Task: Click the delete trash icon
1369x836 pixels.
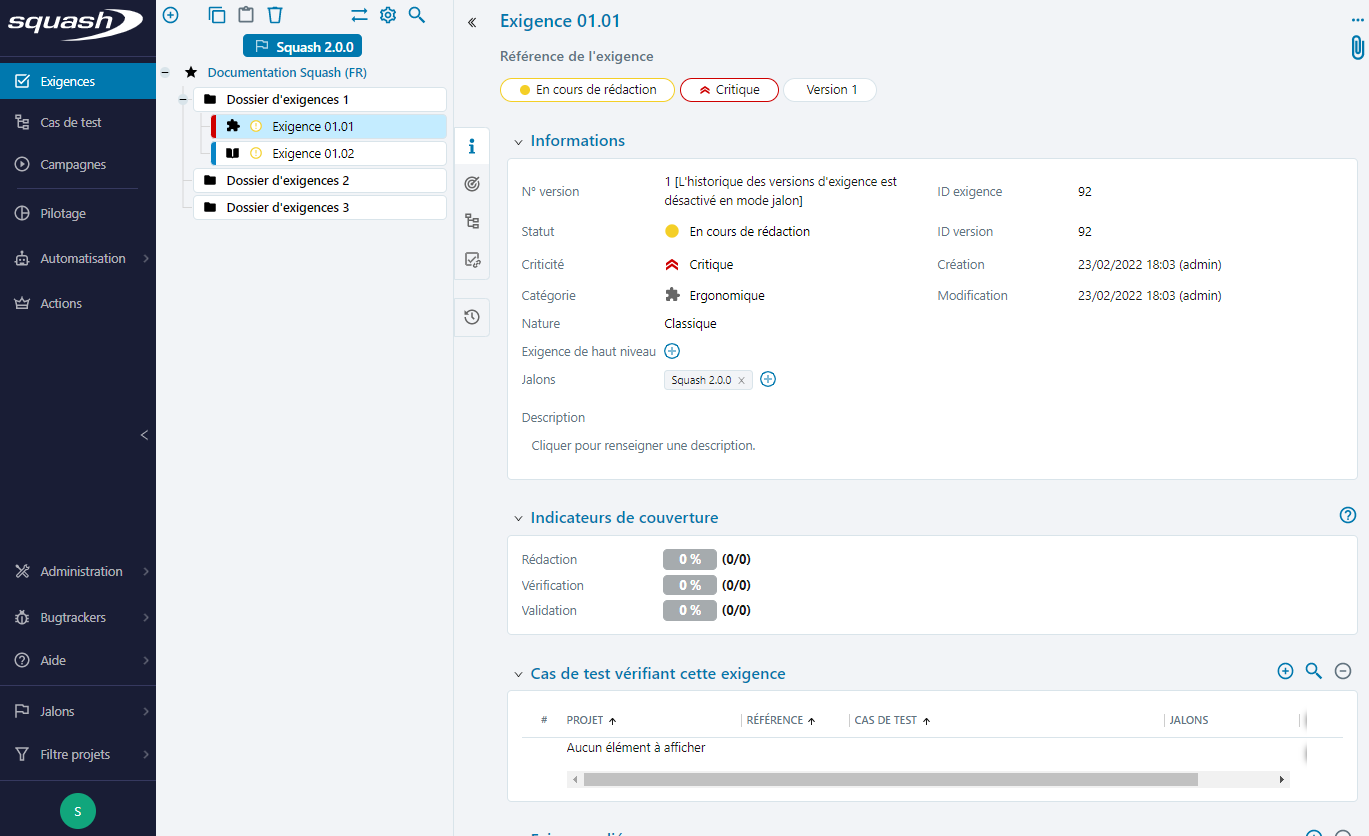Action: point(275,15)
